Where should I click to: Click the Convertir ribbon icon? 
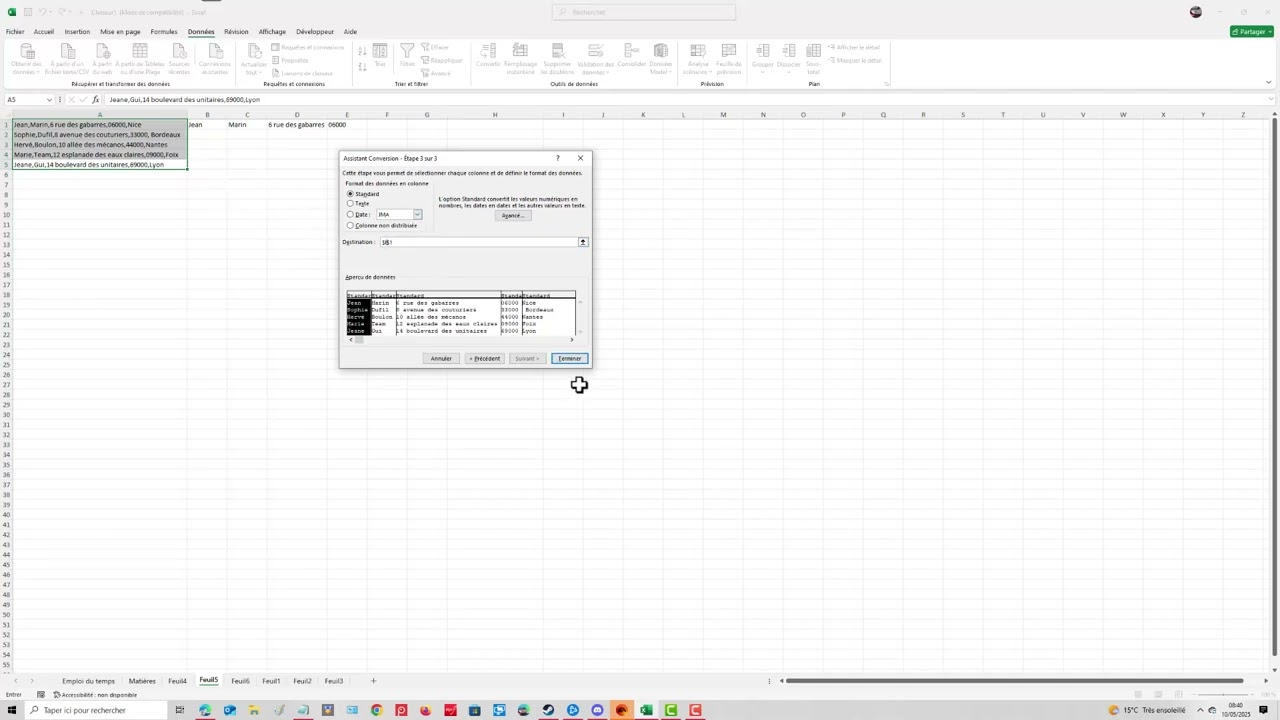(x=488, y=56)
